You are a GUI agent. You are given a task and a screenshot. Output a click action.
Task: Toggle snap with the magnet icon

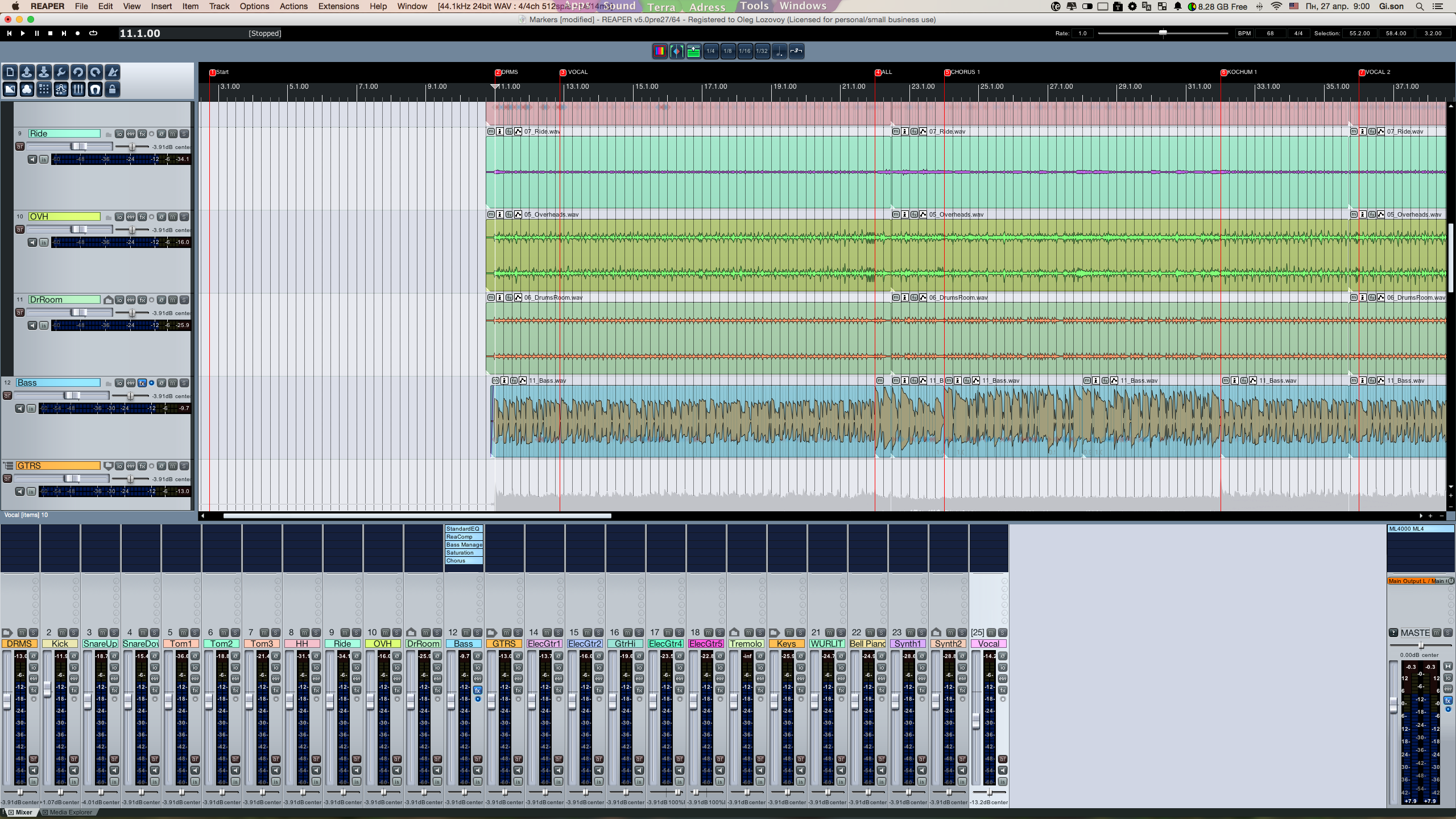[x=95, y=89]
